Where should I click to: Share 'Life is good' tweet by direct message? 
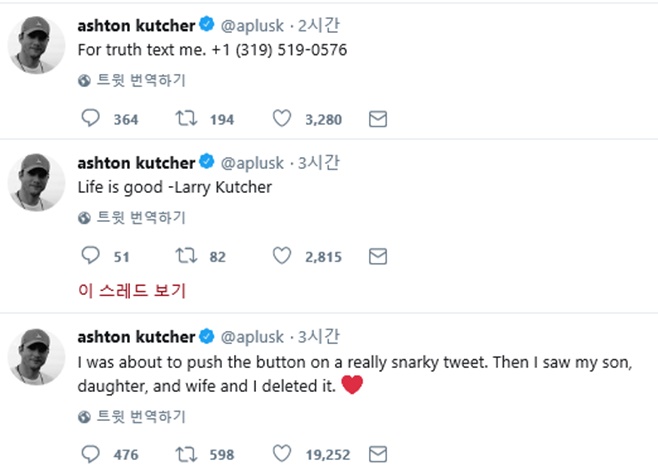click(x=378, y=256)
